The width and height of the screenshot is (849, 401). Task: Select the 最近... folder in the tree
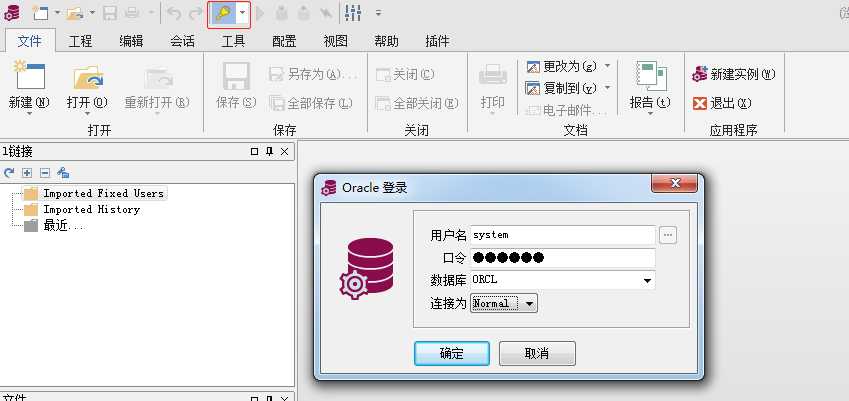click(54, 226)
